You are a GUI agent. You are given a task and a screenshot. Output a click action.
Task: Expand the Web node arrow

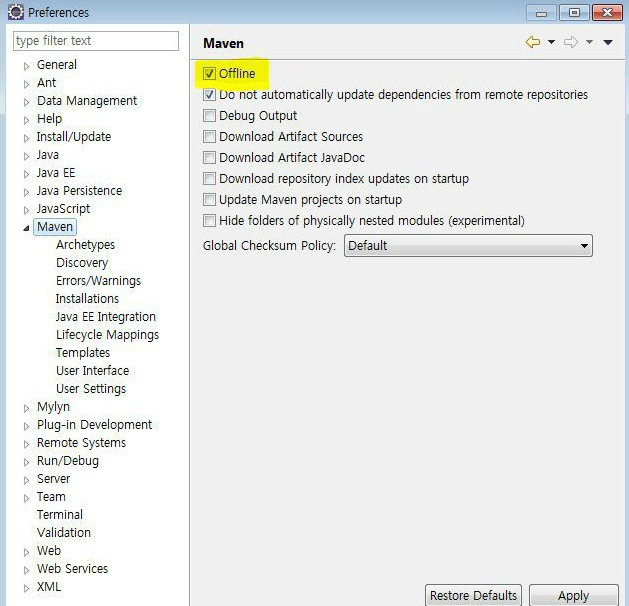[x=26, y=552]
